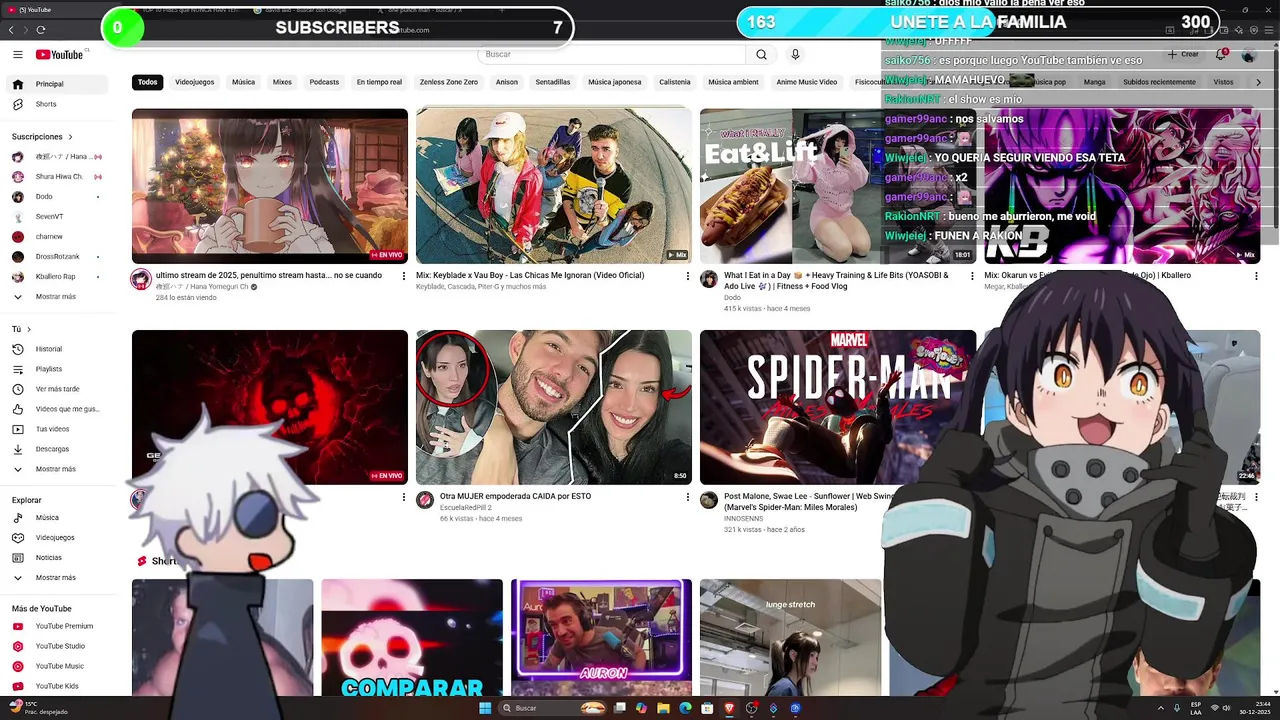The image size is (1280, 720).
Task: Click the search magnifier button
Action: tap(761, 55)
